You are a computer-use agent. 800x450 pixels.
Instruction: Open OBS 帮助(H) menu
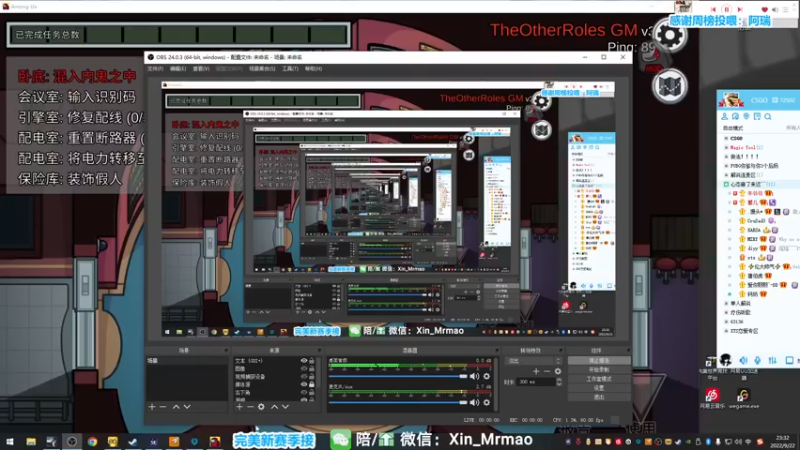click(313, 69)
